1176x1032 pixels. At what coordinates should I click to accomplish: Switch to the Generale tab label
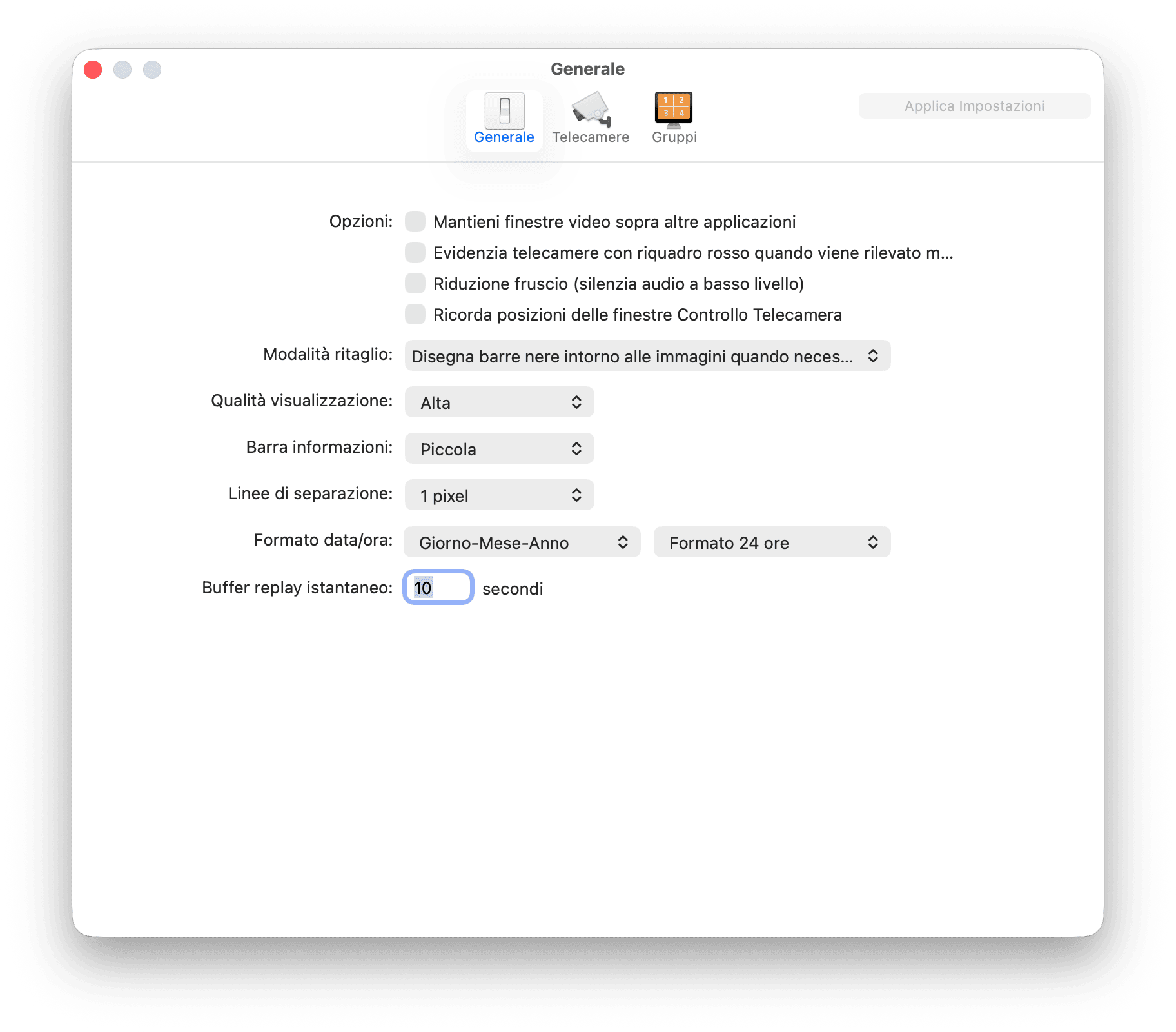pos(504,137)
